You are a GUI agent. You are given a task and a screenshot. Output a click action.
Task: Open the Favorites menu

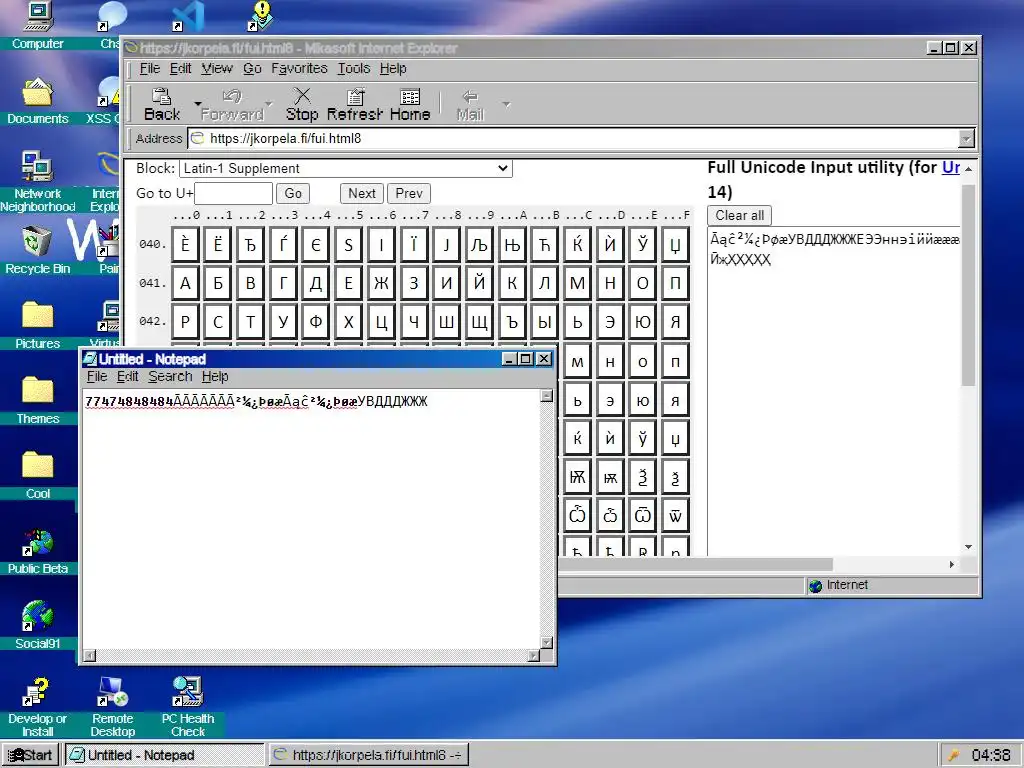click(299, 69)
